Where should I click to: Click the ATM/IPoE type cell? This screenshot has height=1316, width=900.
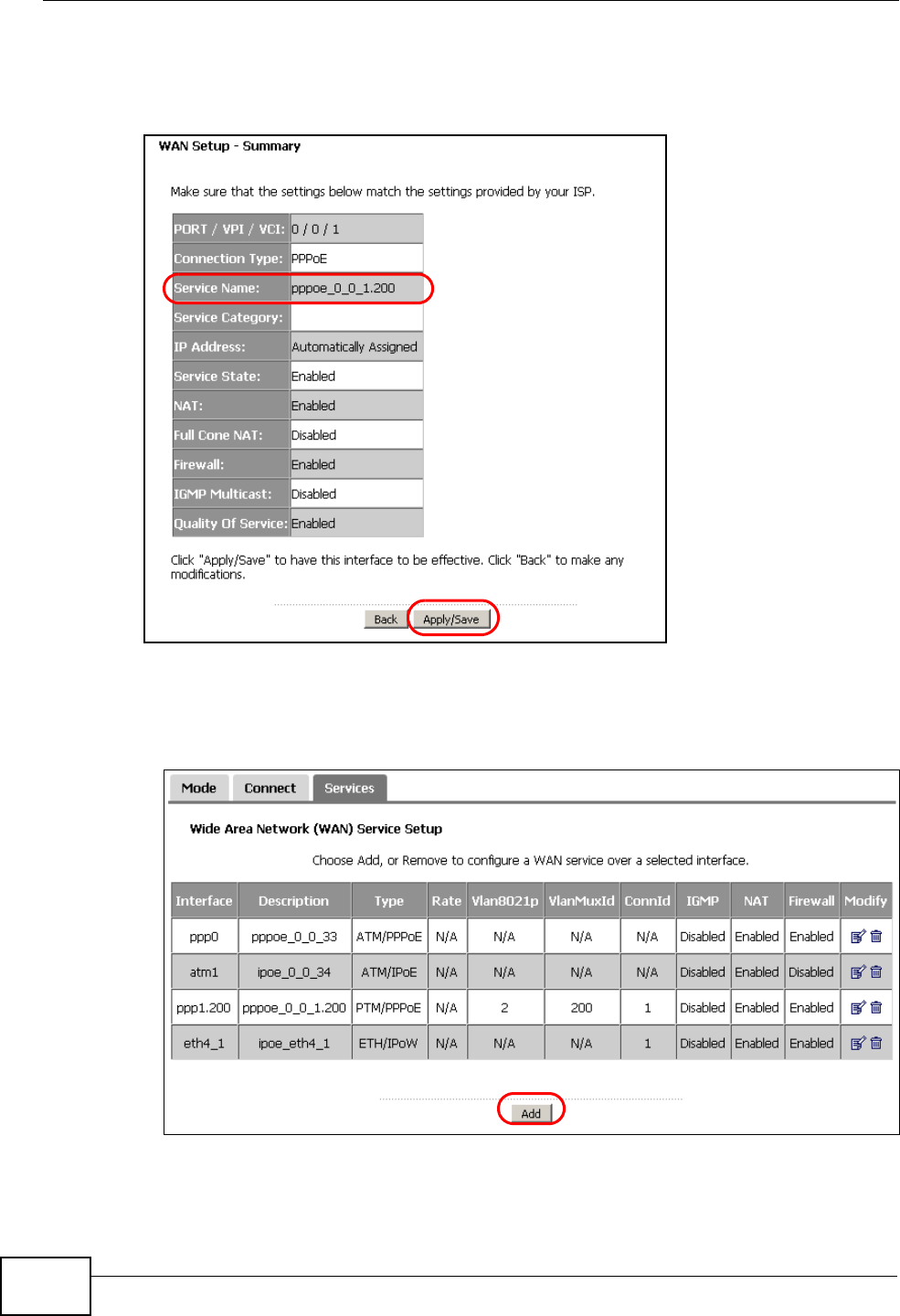coord(389,972)
